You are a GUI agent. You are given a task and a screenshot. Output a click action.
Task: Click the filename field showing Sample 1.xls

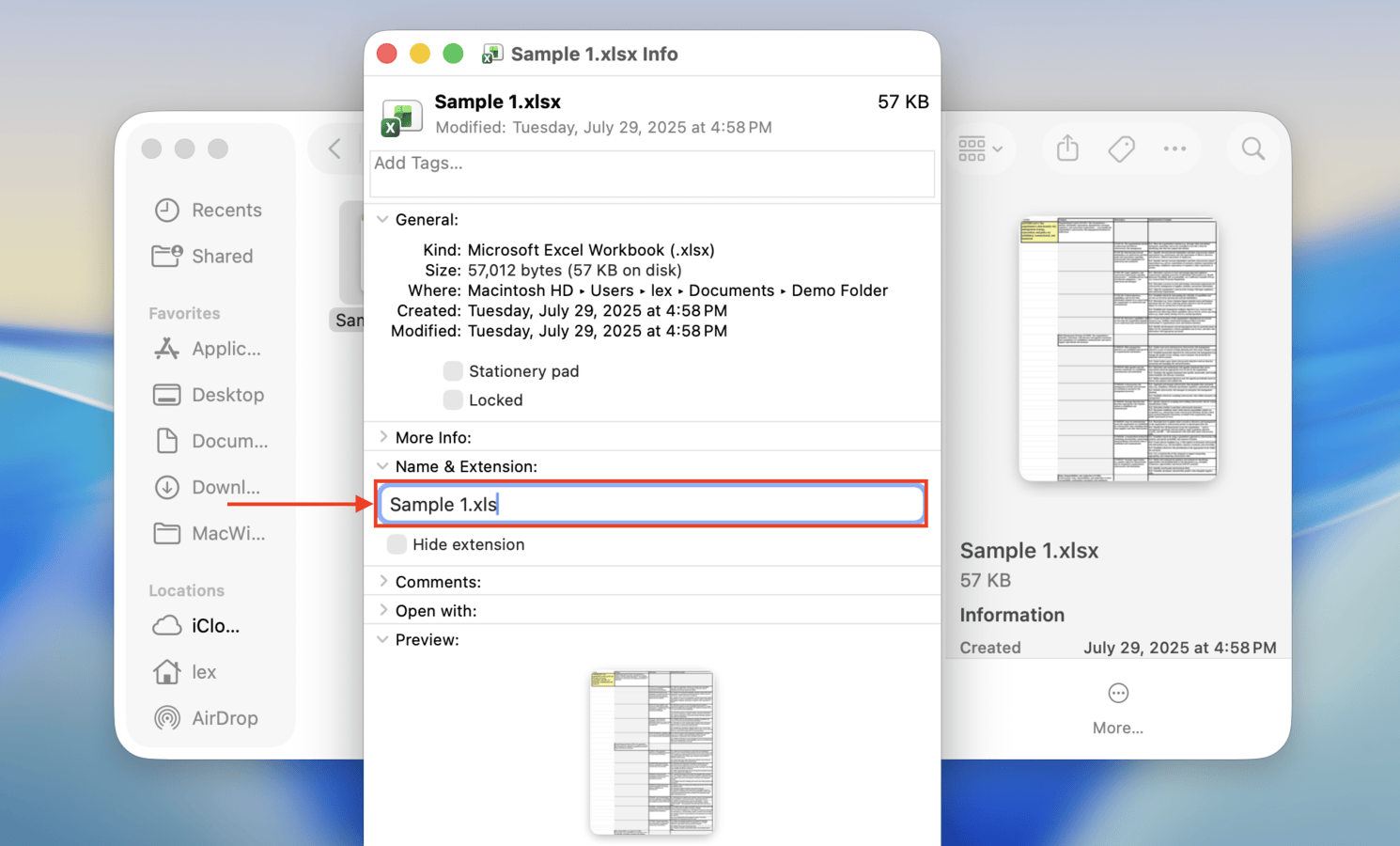(651, 504)
